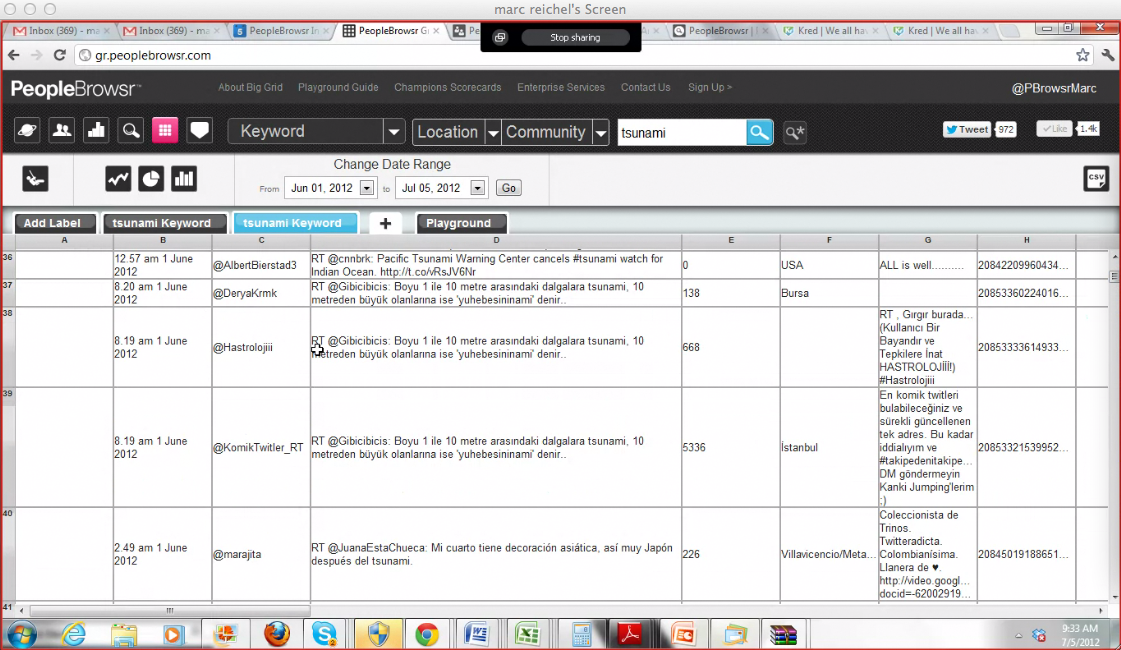1121x650 pixels.
Task: Expand the Keyword dropdown arrow
Action: (x=394, y=132)
